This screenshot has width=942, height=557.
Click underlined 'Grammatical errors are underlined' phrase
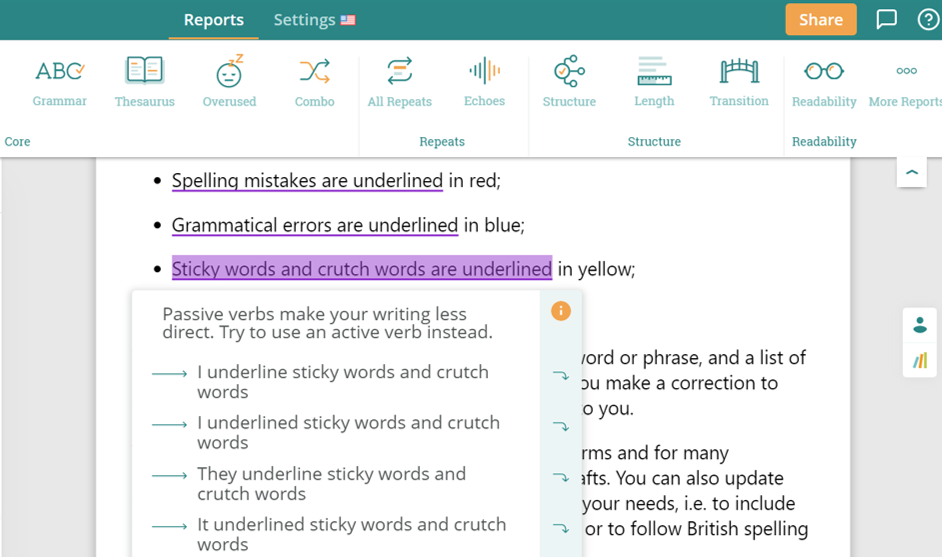315,225
